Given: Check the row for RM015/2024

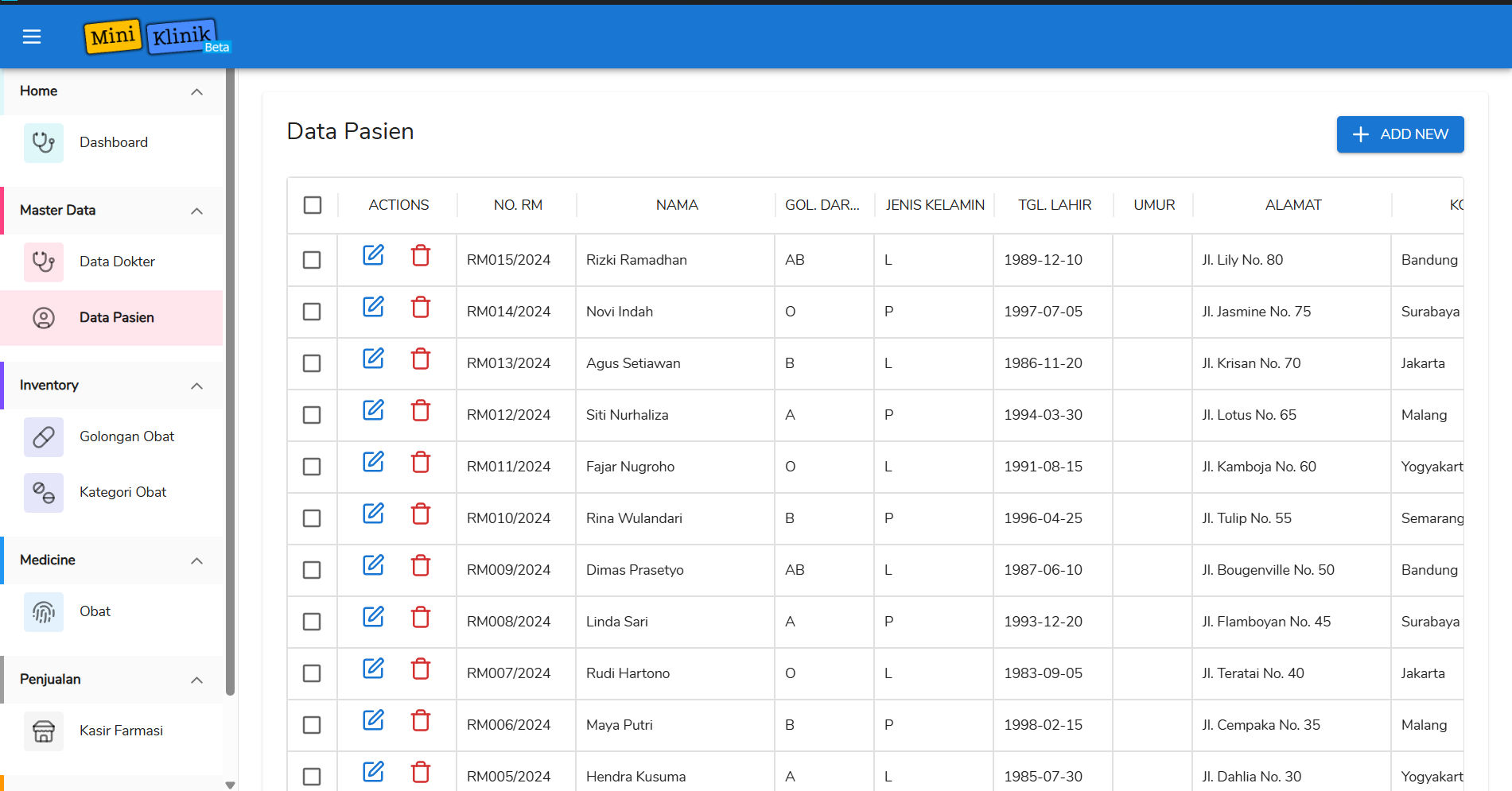Looking at the screenshot, I should (312, 260).
